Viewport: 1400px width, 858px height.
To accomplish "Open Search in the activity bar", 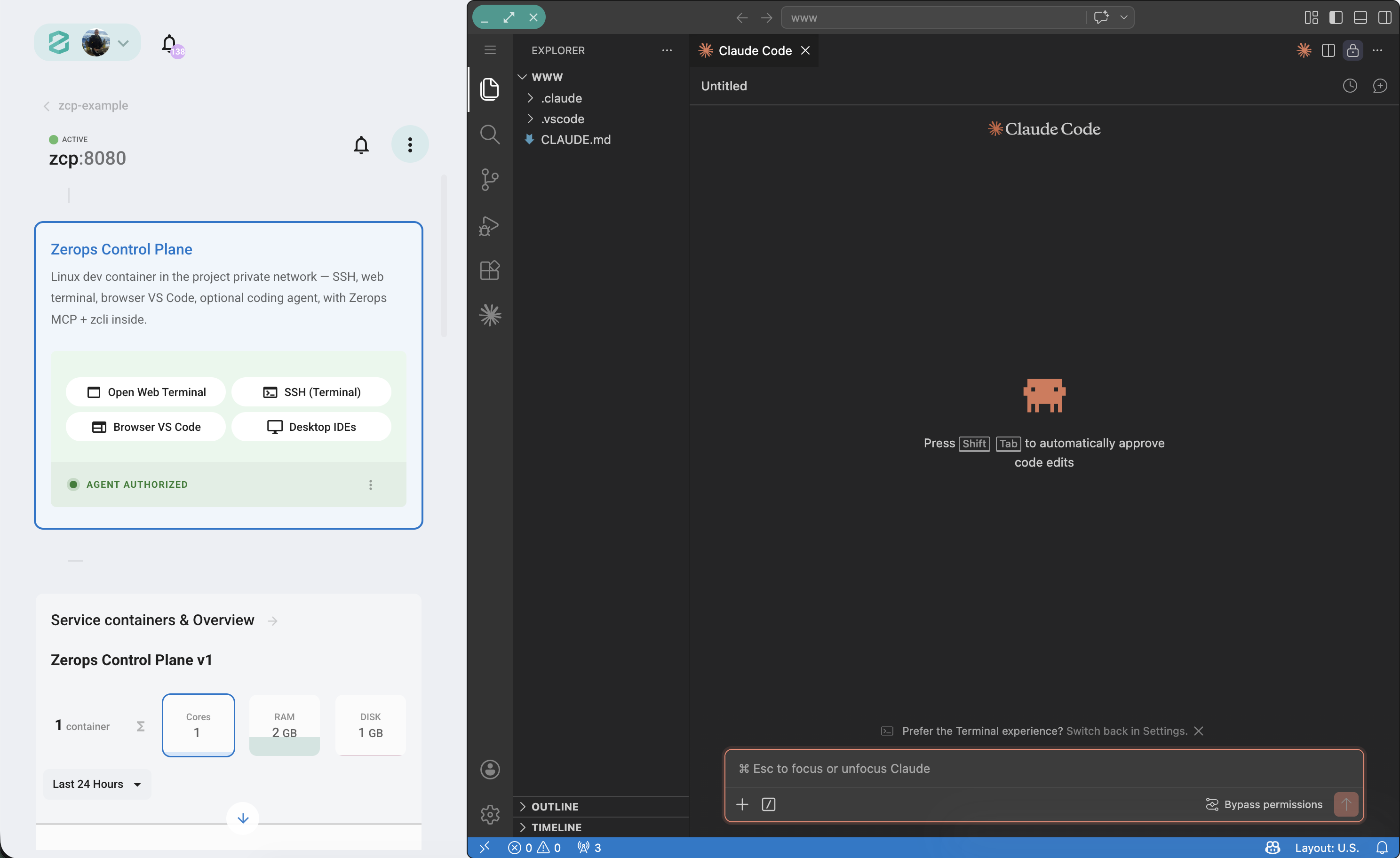I will [489, 135].
